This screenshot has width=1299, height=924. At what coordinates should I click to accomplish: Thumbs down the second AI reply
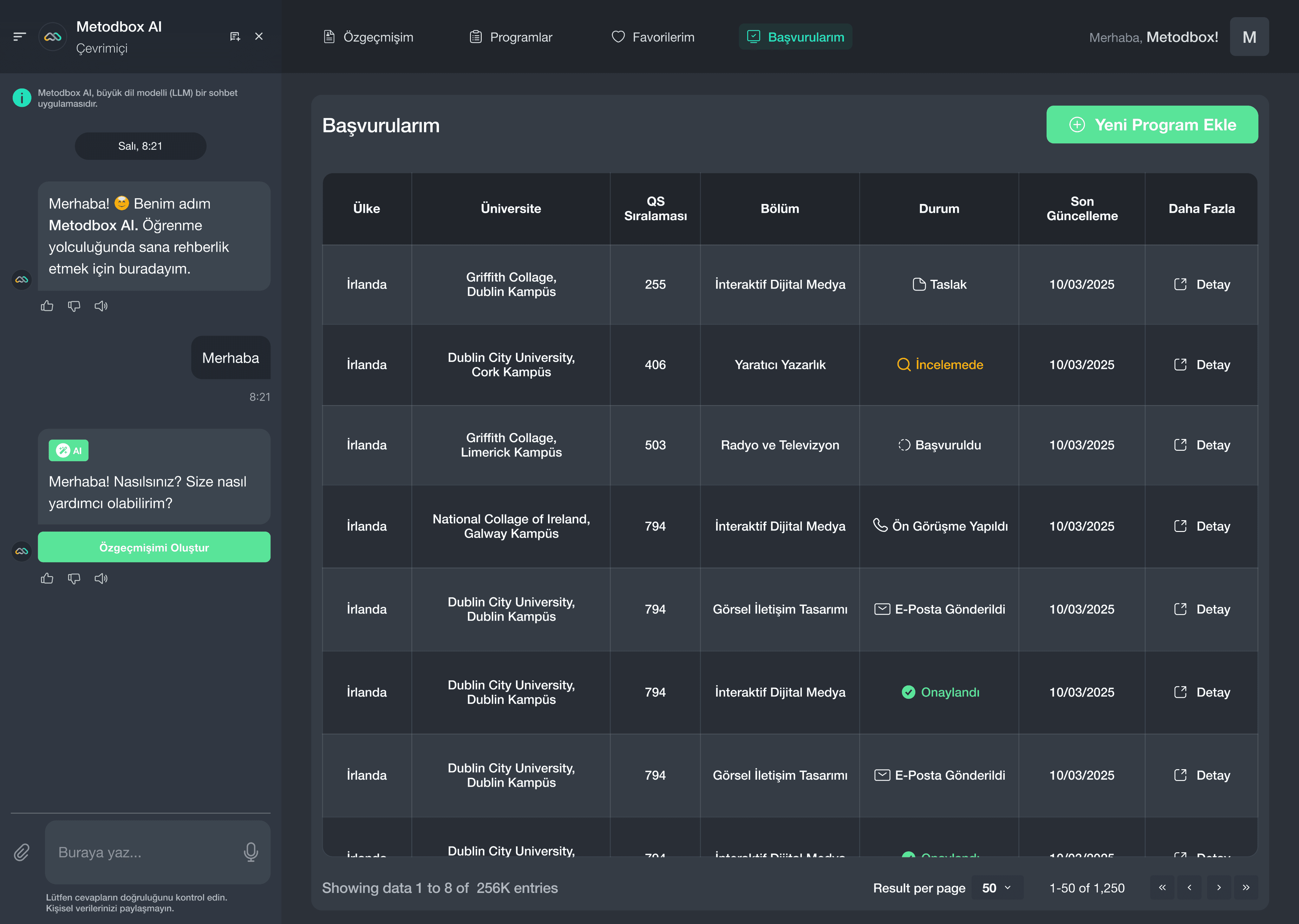point(74,579)
